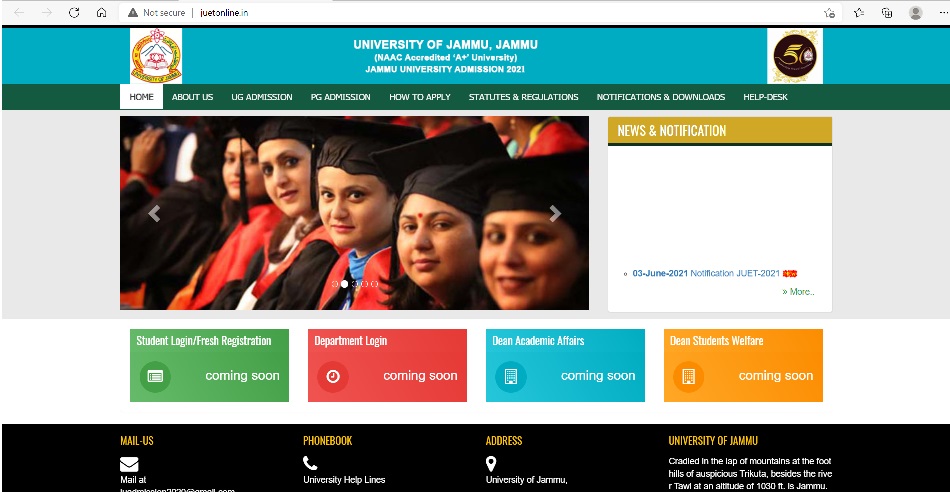
Task: Click the MAIL-US footer heading
Action: click(x=137, y=441)
